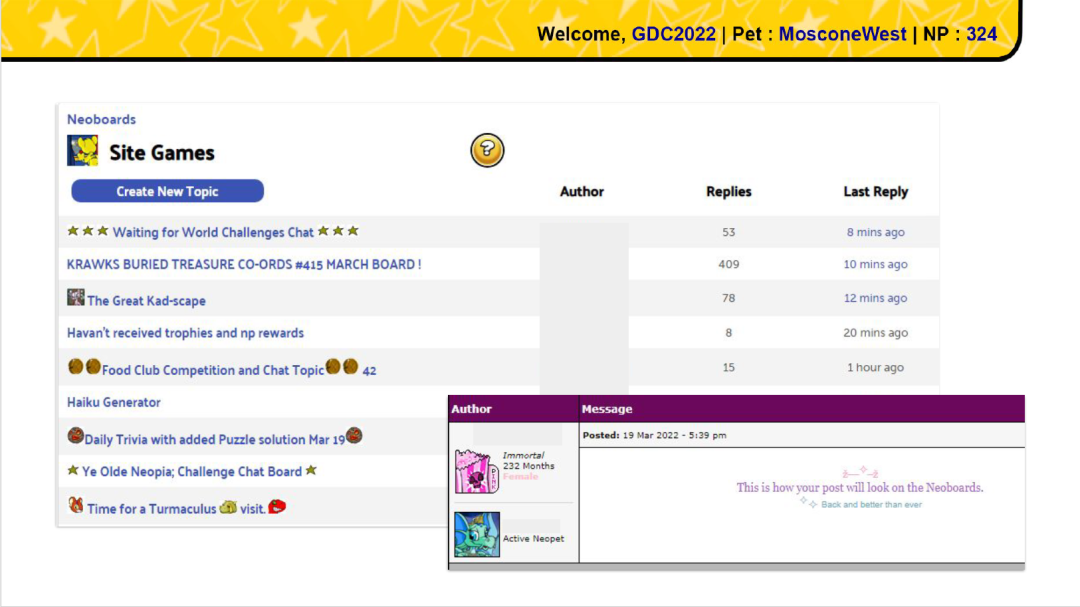Open The Great Kad-scape topic

pyautogui.click(x=146, y=300)
